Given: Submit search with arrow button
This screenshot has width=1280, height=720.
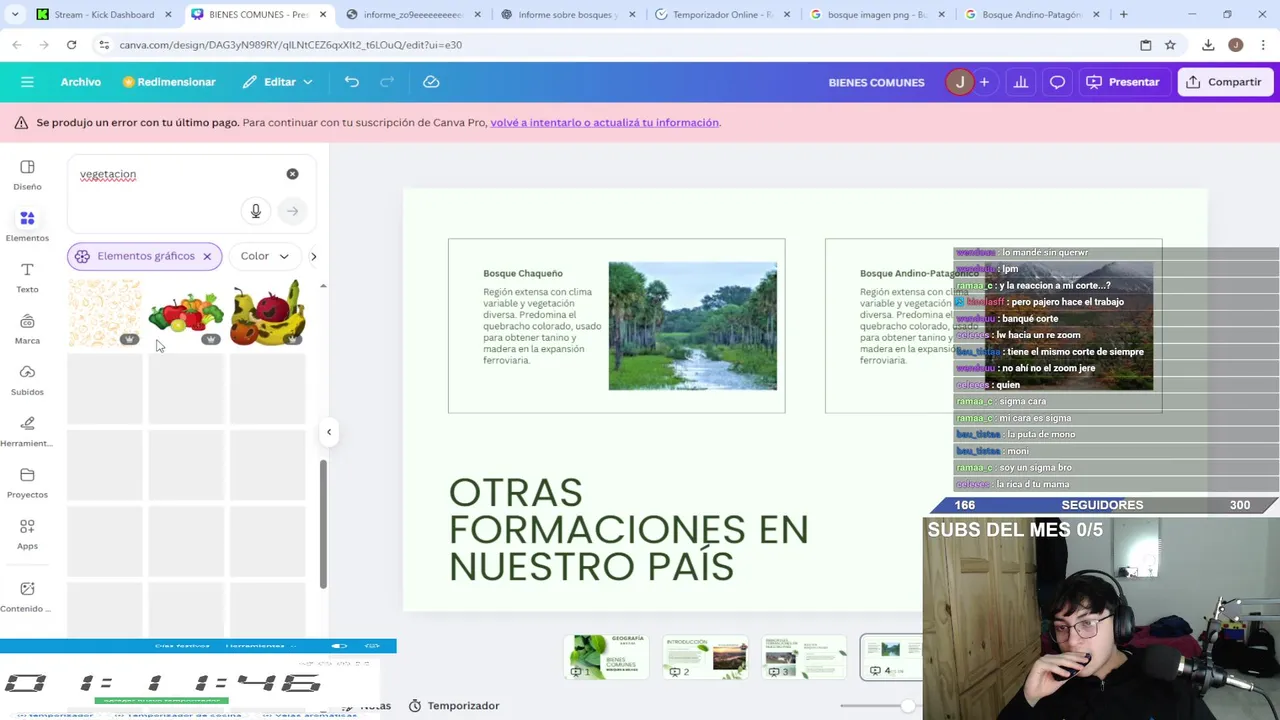Looking at the screenshot, I should coord(292,211).
